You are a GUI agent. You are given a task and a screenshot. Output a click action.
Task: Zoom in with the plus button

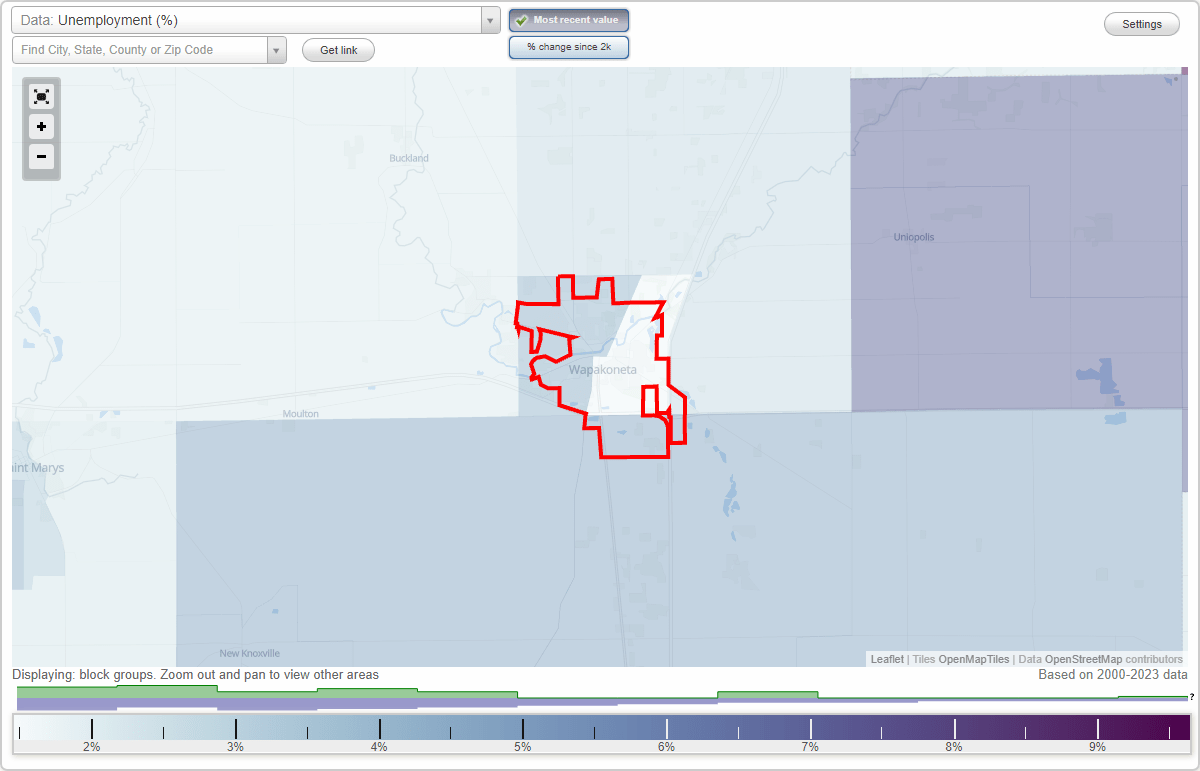[x=41, y=127]
